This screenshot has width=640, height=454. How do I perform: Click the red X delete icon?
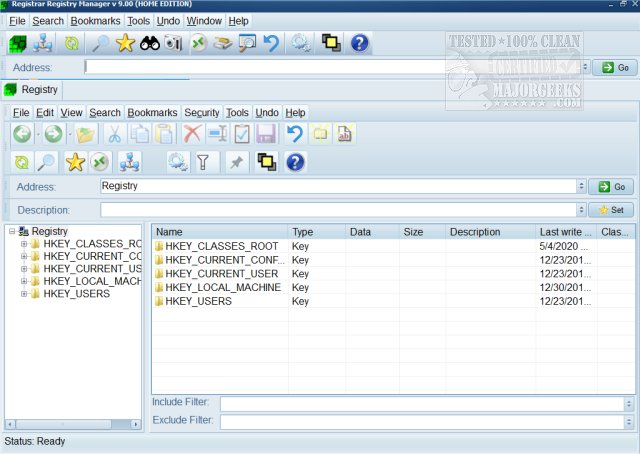click(192, 134)
